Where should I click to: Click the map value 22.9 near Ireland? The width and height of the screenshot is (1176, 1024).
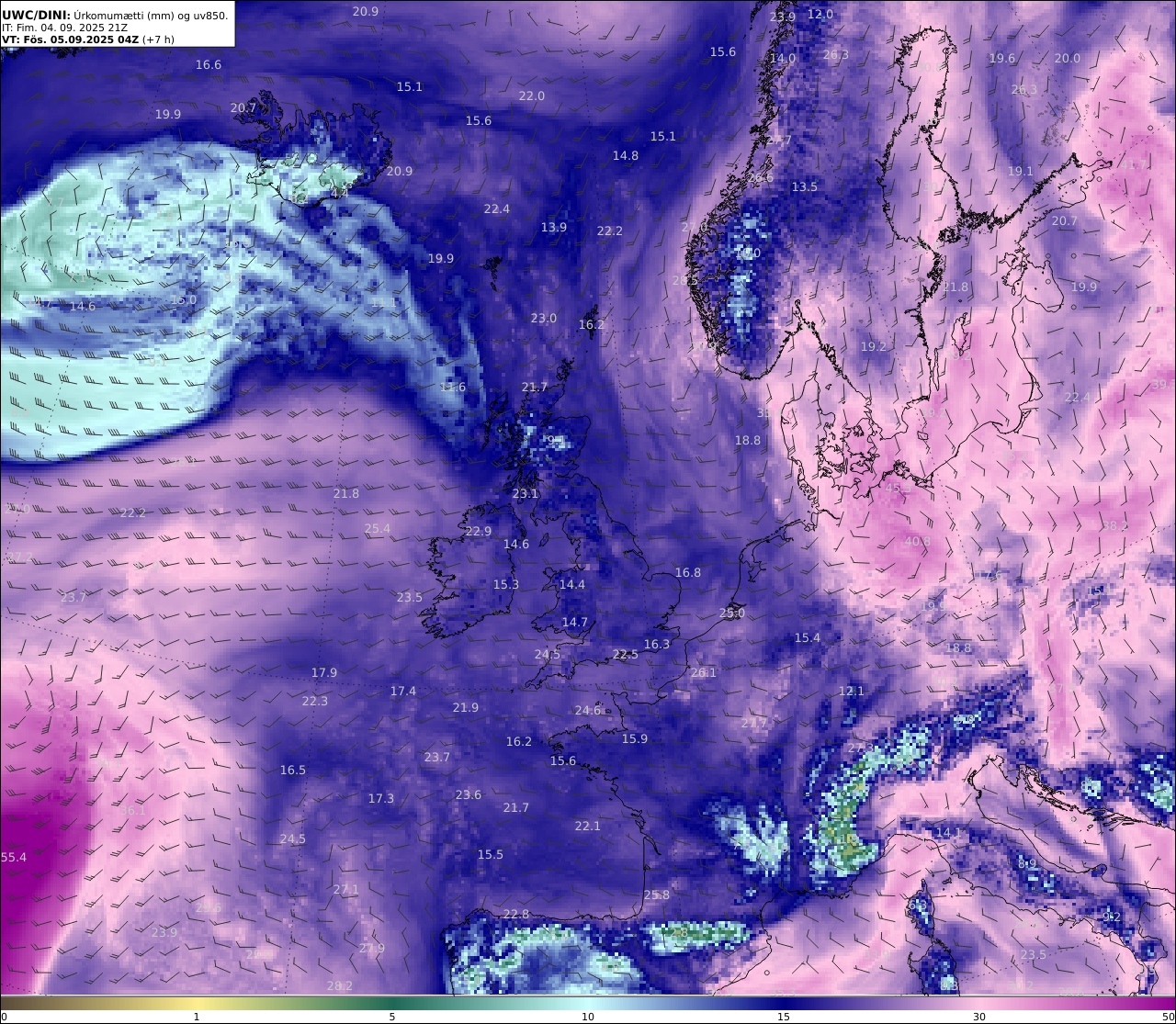coord(479,532)
